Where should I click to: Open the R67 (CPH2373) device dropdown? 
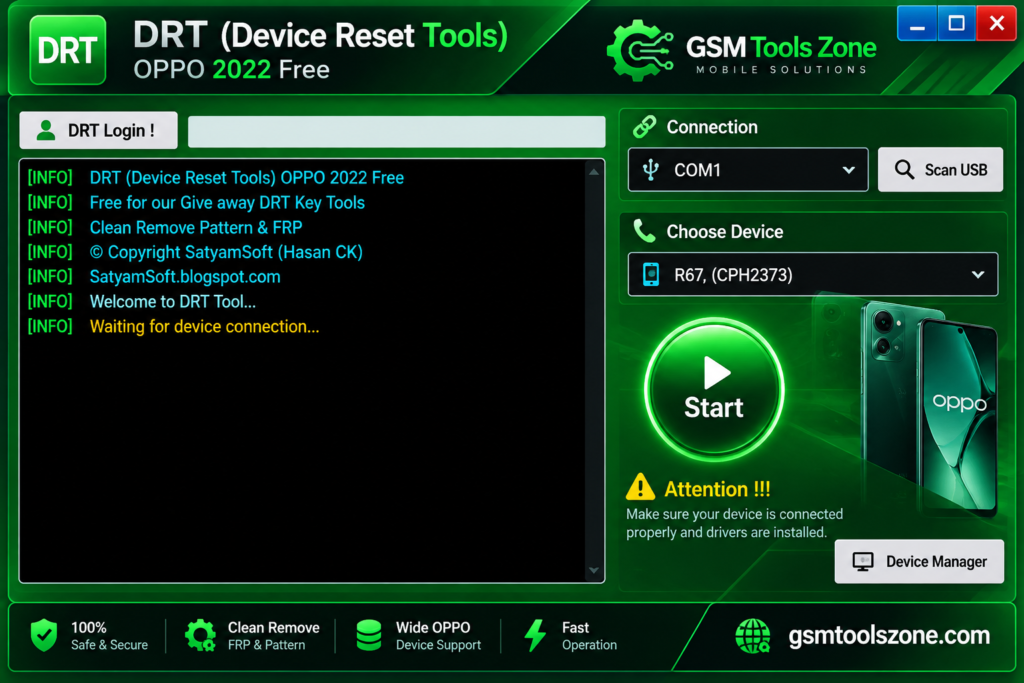[812, 274]
